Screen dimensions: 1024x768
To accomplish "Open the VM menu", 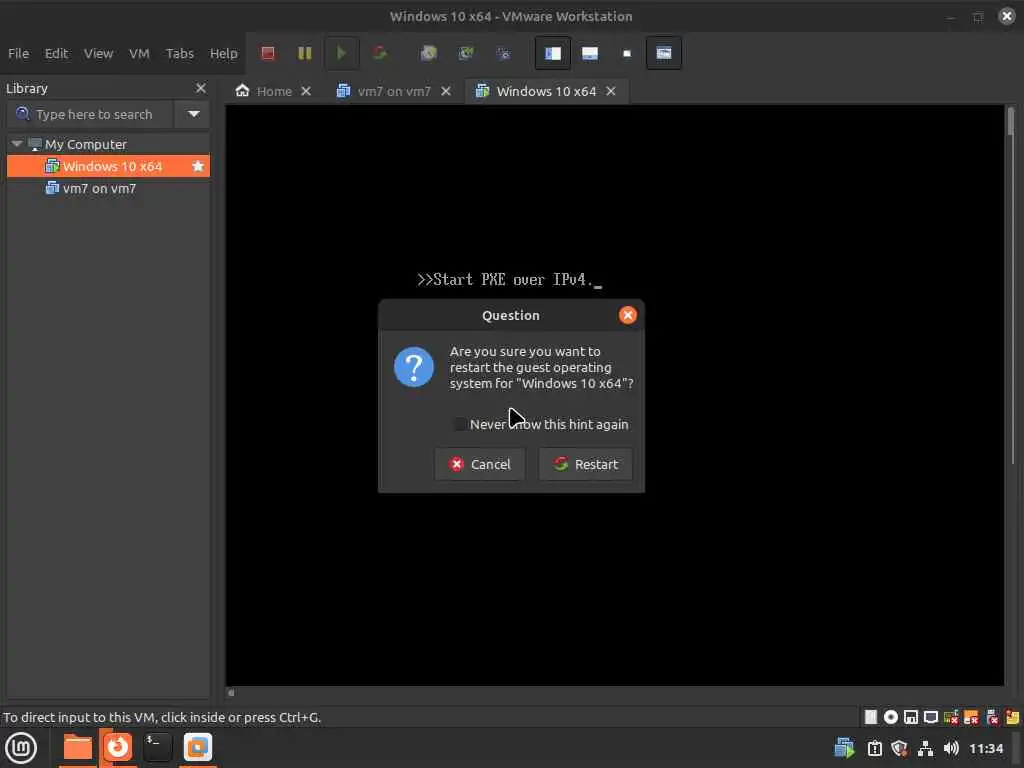I will point(139,53).
